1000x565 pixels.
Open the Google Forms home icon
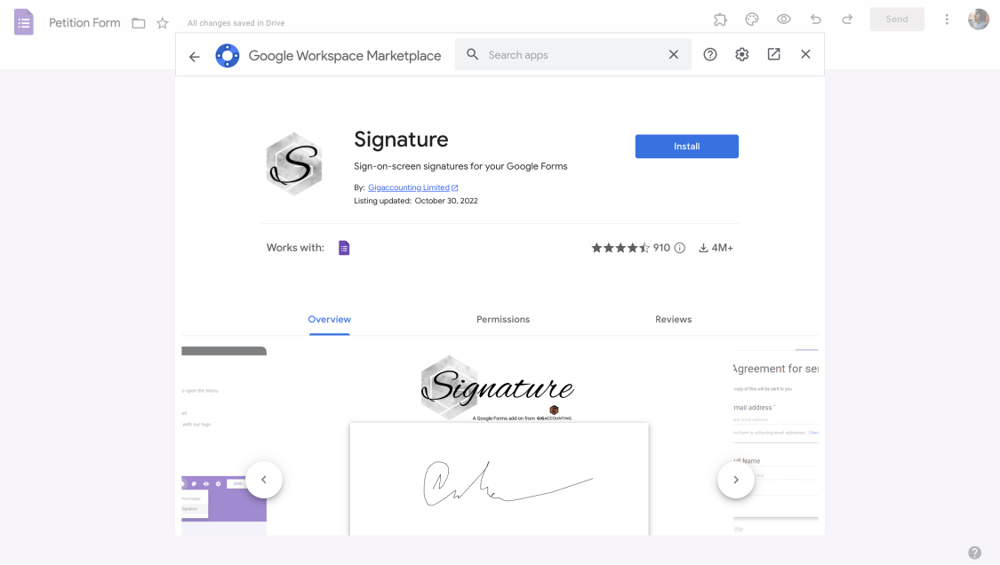coord(24,22)
